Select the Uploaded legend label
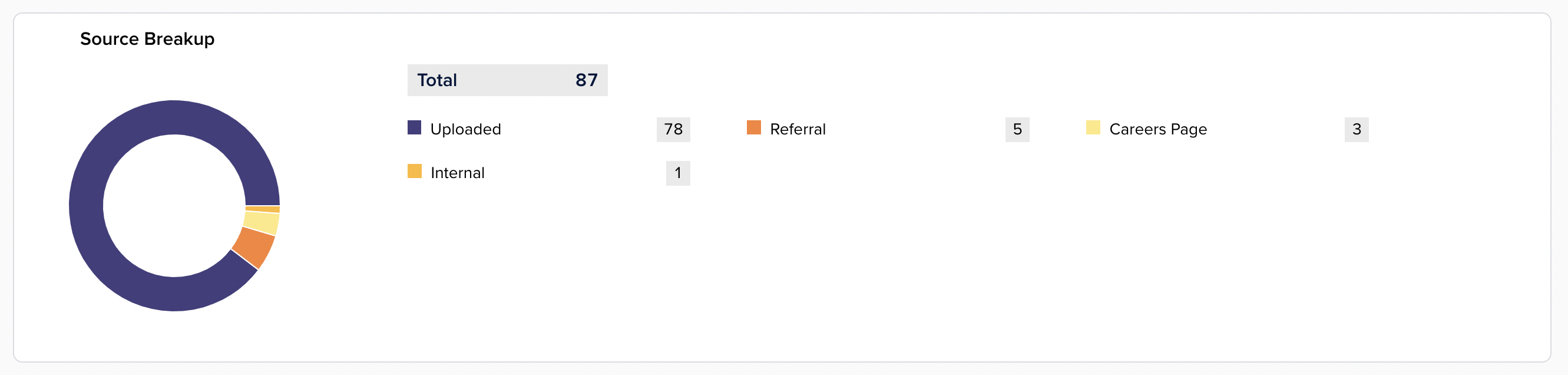The height and width of the screenshot is (375, 1568). (x=466, y=129)
